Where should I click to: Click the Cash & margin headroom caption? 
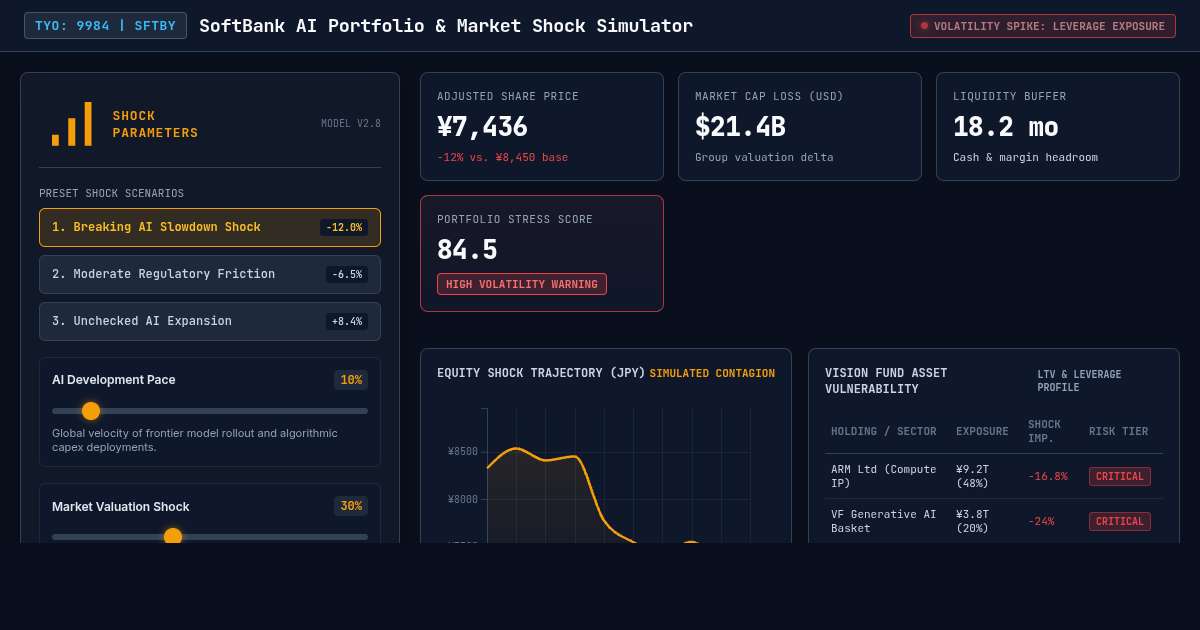coord(1025,157)
